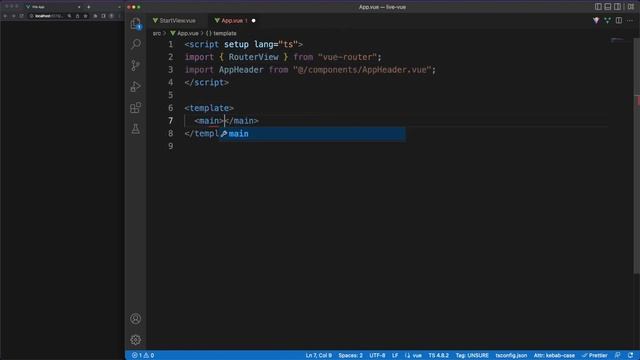Click Tag: UNSURE in status bar

tap(472, 356)
